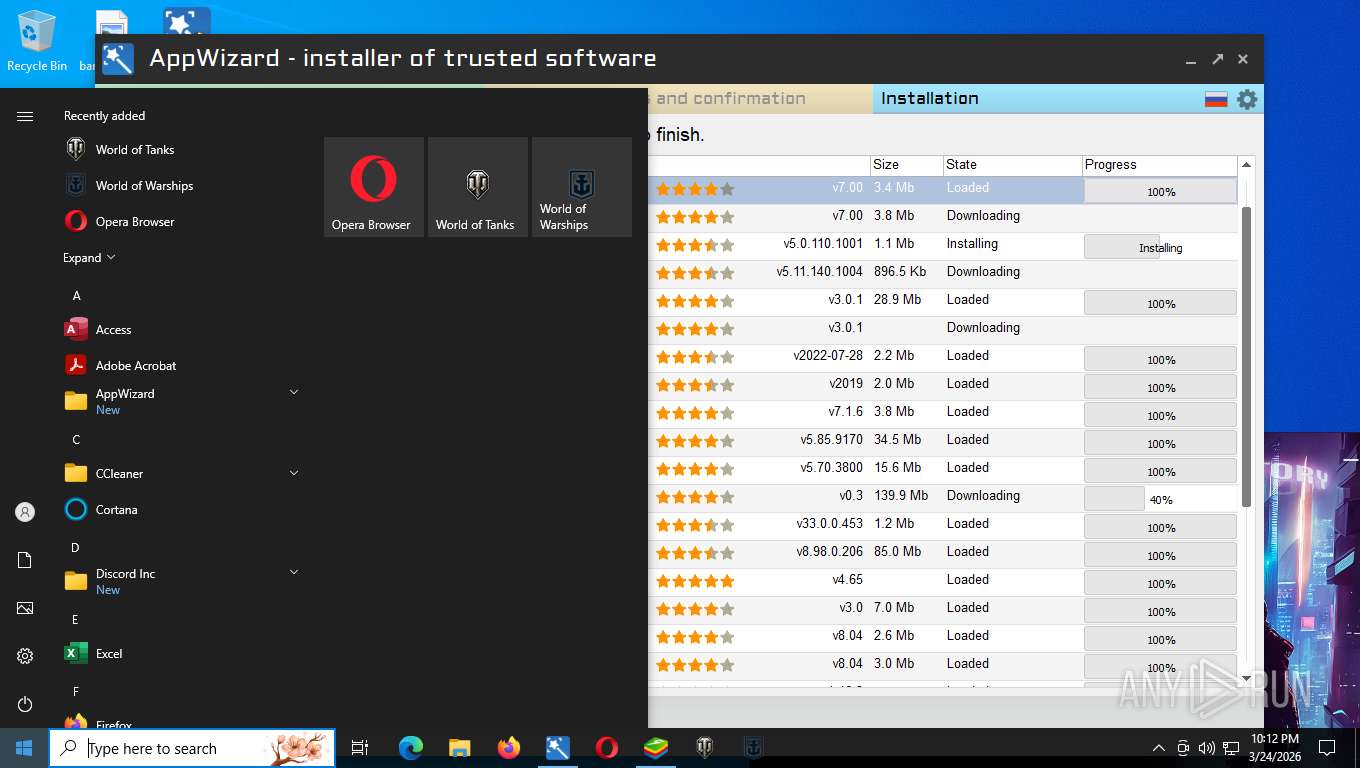The image size is (1360, 768).
Task: Click the user account icon in Start rail
Action: (x=25, y=512)
